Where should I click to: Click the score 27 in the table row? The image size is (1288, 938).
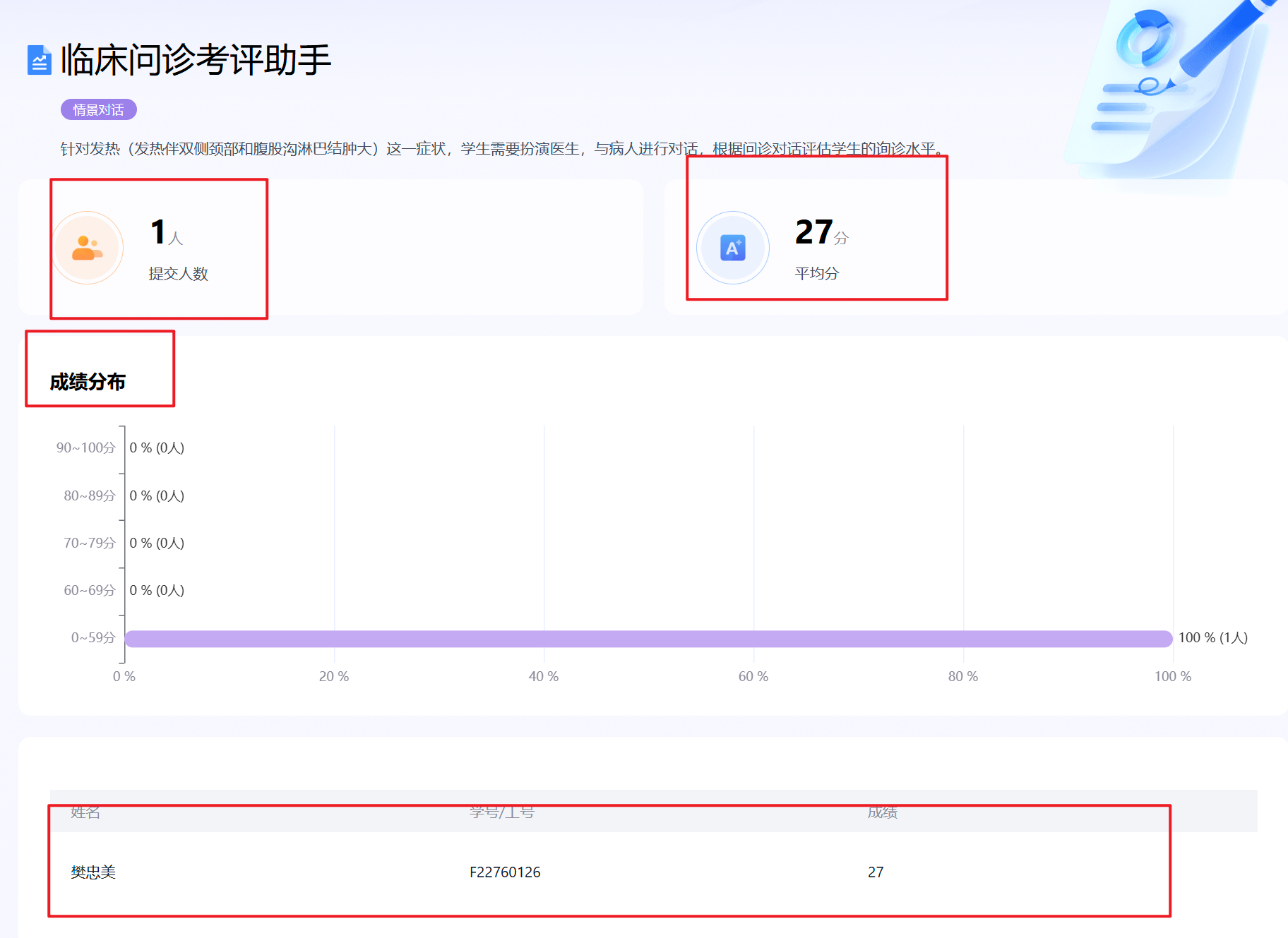click(x=876, y=872)
